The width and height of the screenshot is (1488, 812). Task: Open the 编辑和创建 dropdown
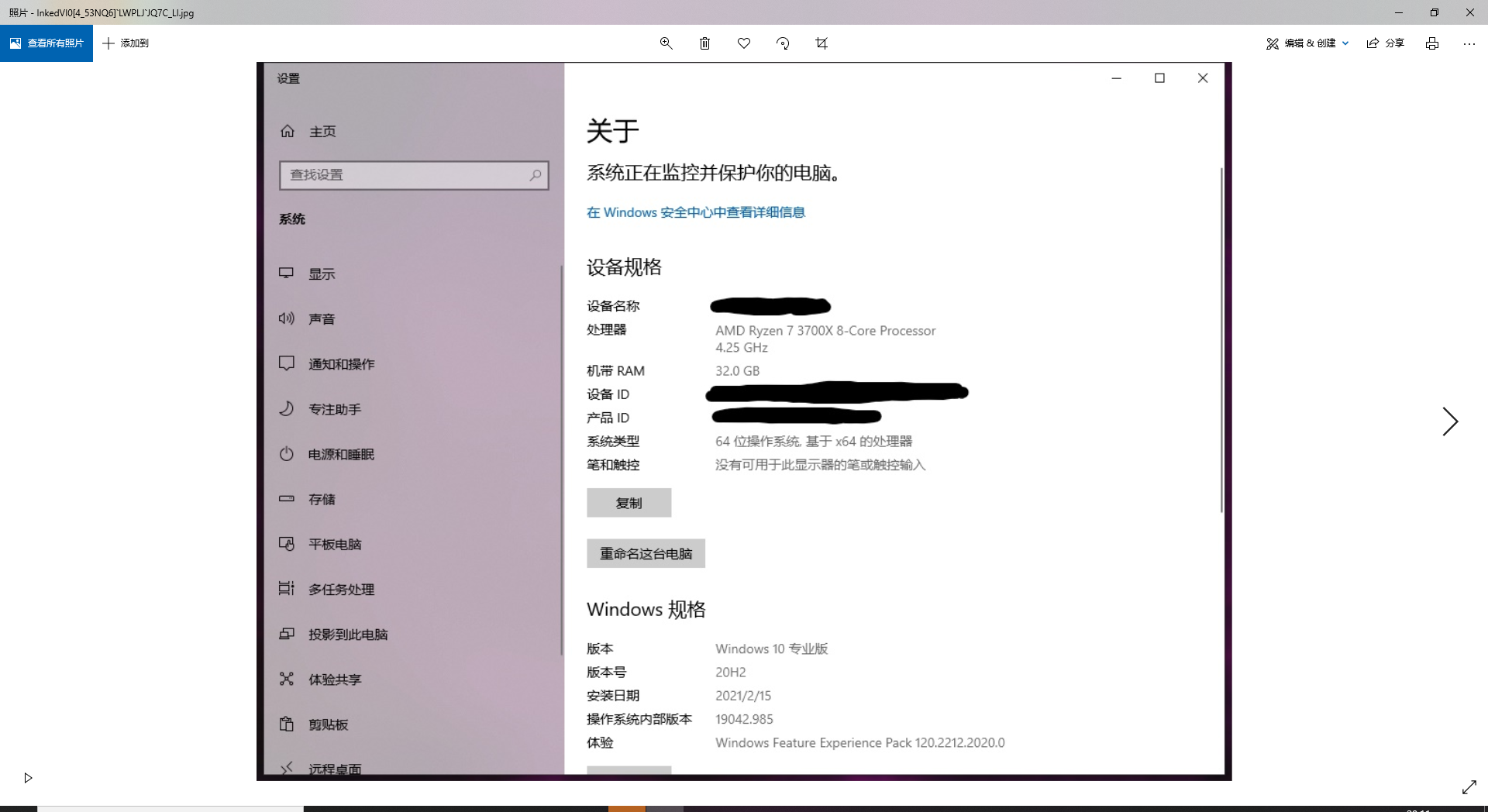1307,43
